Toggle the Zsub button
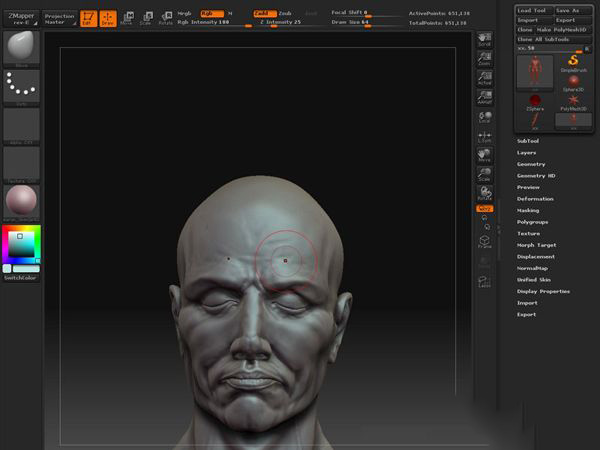This screenshot has width=600, height=450. (x=285, y=13)
